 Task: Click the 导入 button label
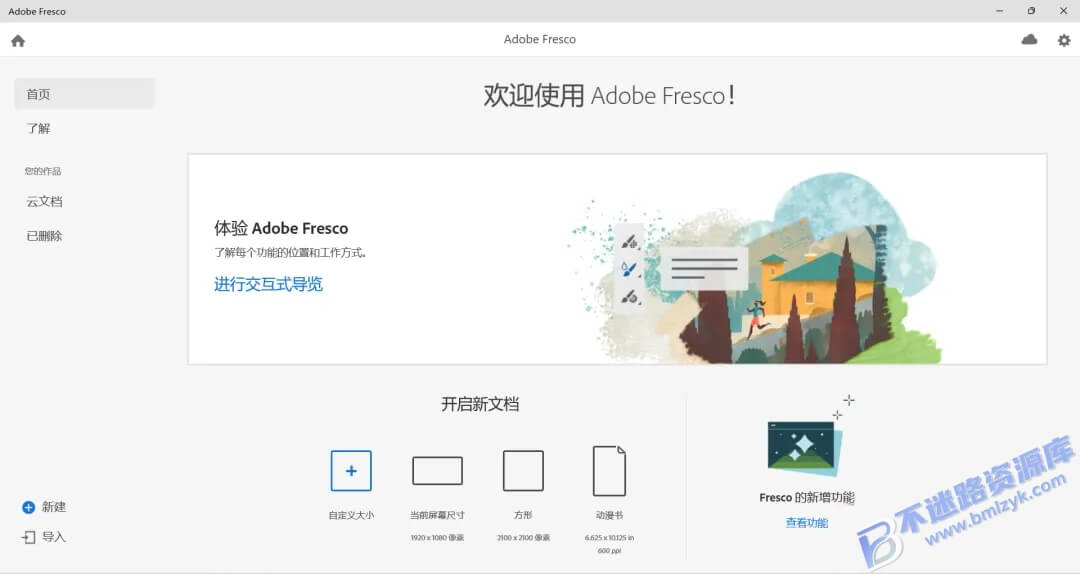(x=54, y=537)
